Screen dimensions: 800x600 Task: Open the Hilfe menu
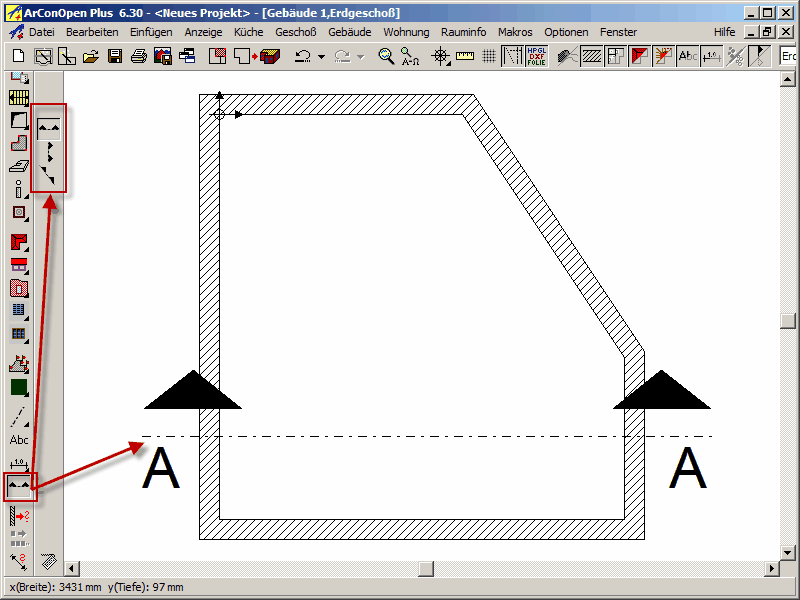725,32
